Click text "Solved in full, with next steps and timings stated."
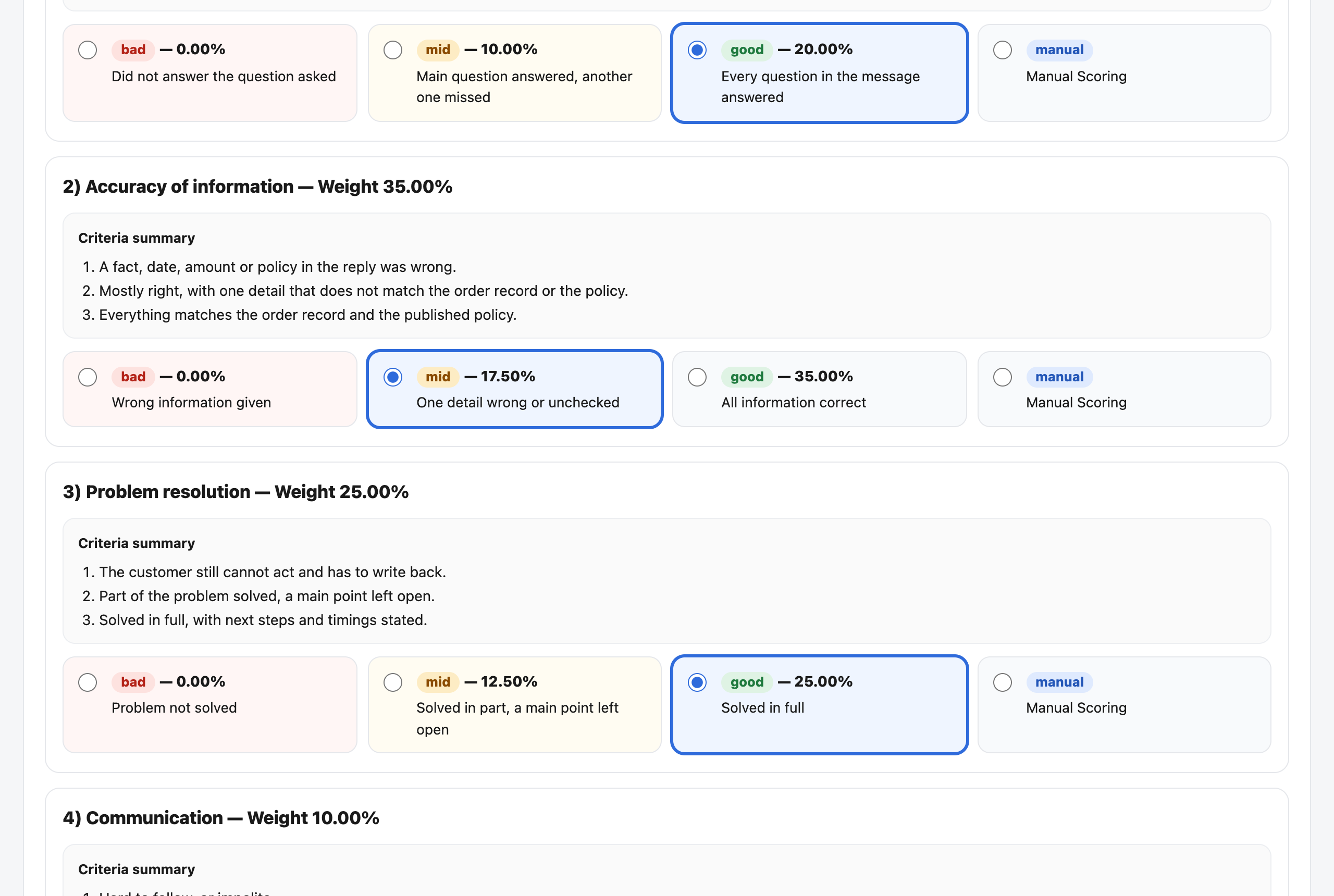The width and height of the screenshot is (1334, 896). click(x=263, y=620)
